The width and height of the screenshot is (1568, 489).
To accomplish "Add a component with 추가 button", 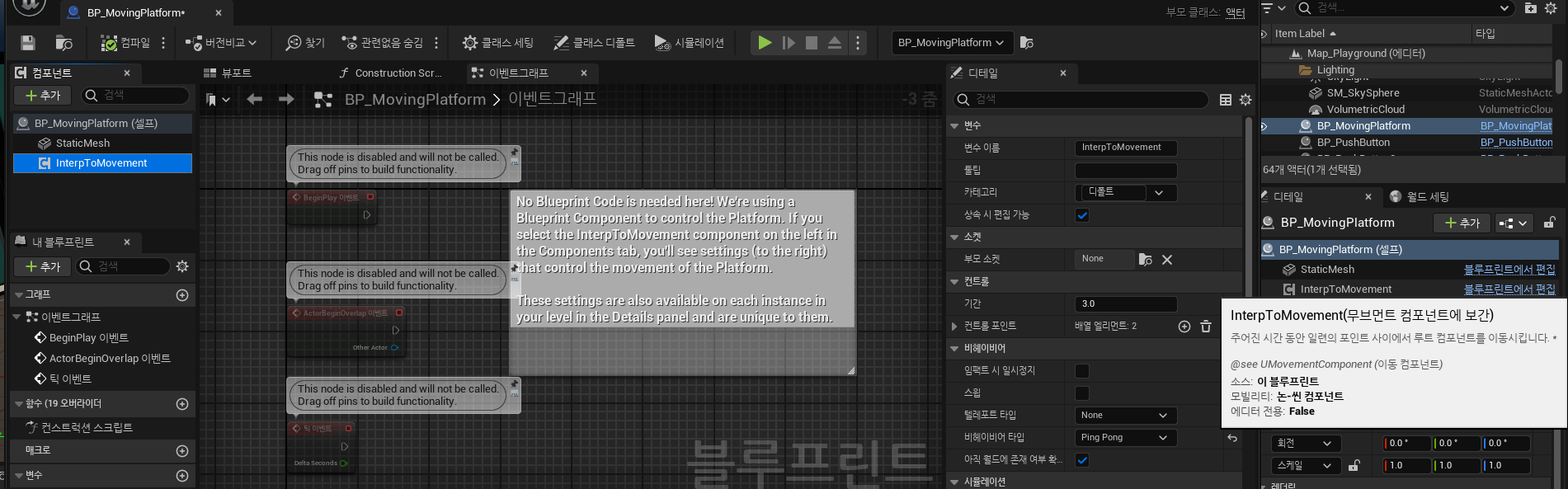I will click(43, 96).
